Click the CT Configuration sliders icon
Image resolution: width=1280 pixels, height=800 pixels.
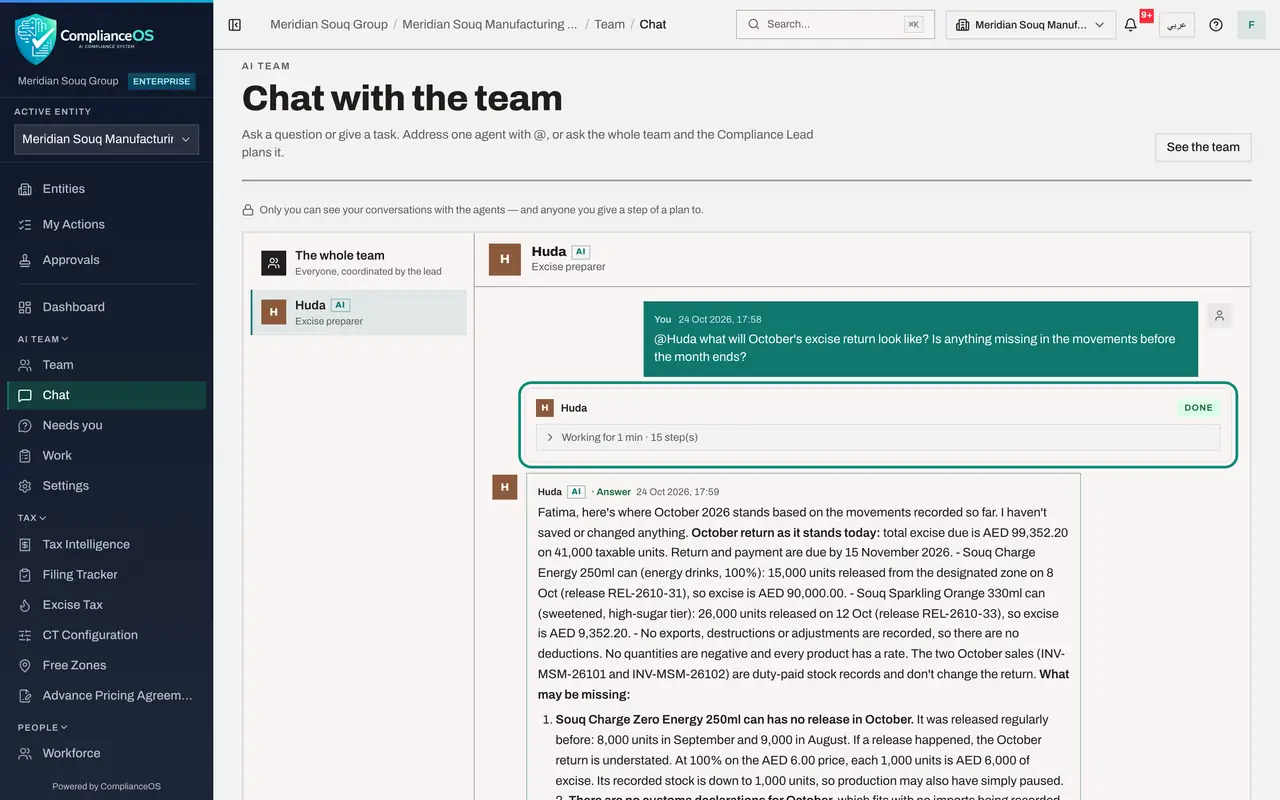point(25,635)
